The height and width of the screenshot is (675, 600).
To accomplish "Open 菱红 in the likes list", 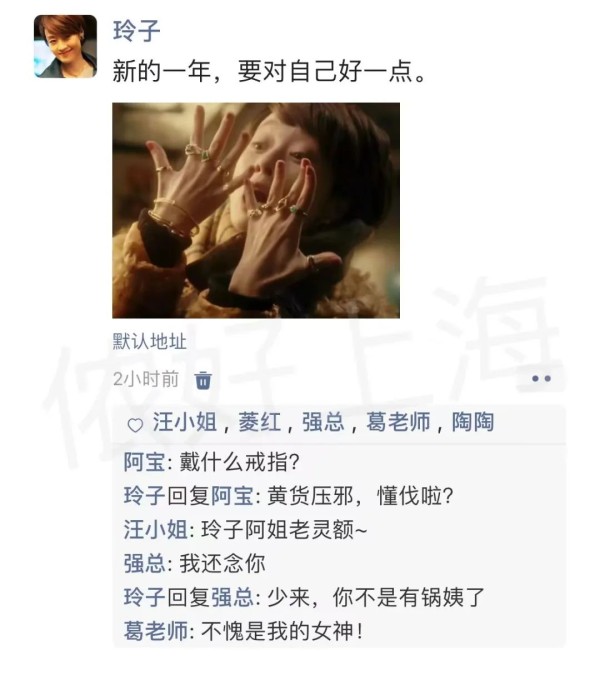I will [x=260, y=421].
